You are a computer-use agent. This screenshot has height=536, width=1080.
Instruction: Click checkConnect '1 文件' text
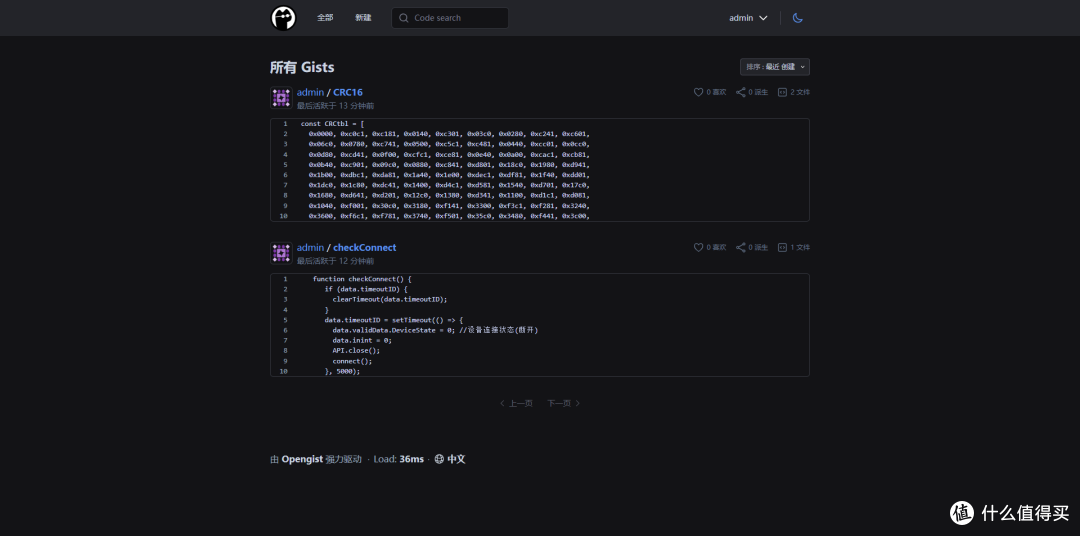[800, 247]
